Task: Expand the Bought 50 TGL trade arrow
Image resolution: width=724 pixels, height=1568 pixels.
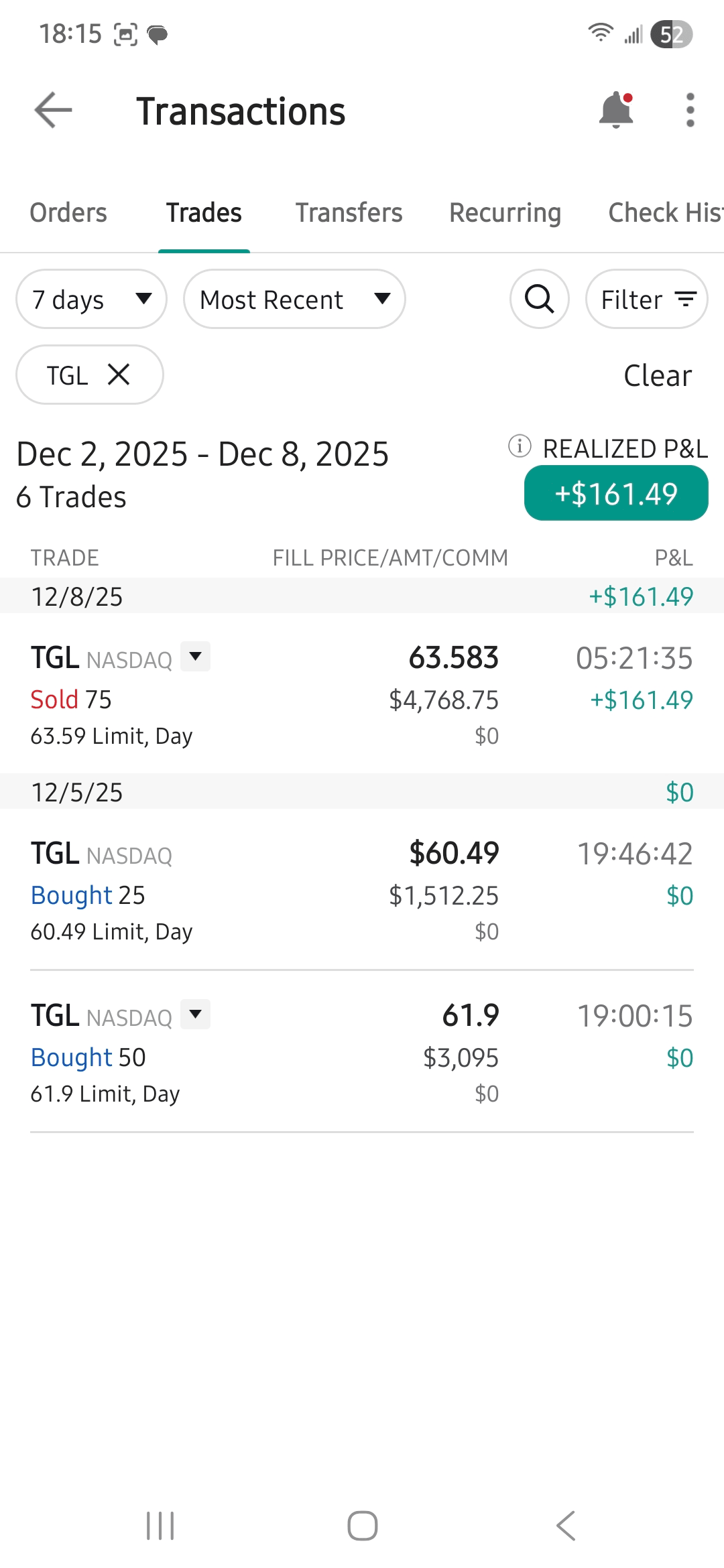Action: pyautogui.click(x=196, y=1015)
